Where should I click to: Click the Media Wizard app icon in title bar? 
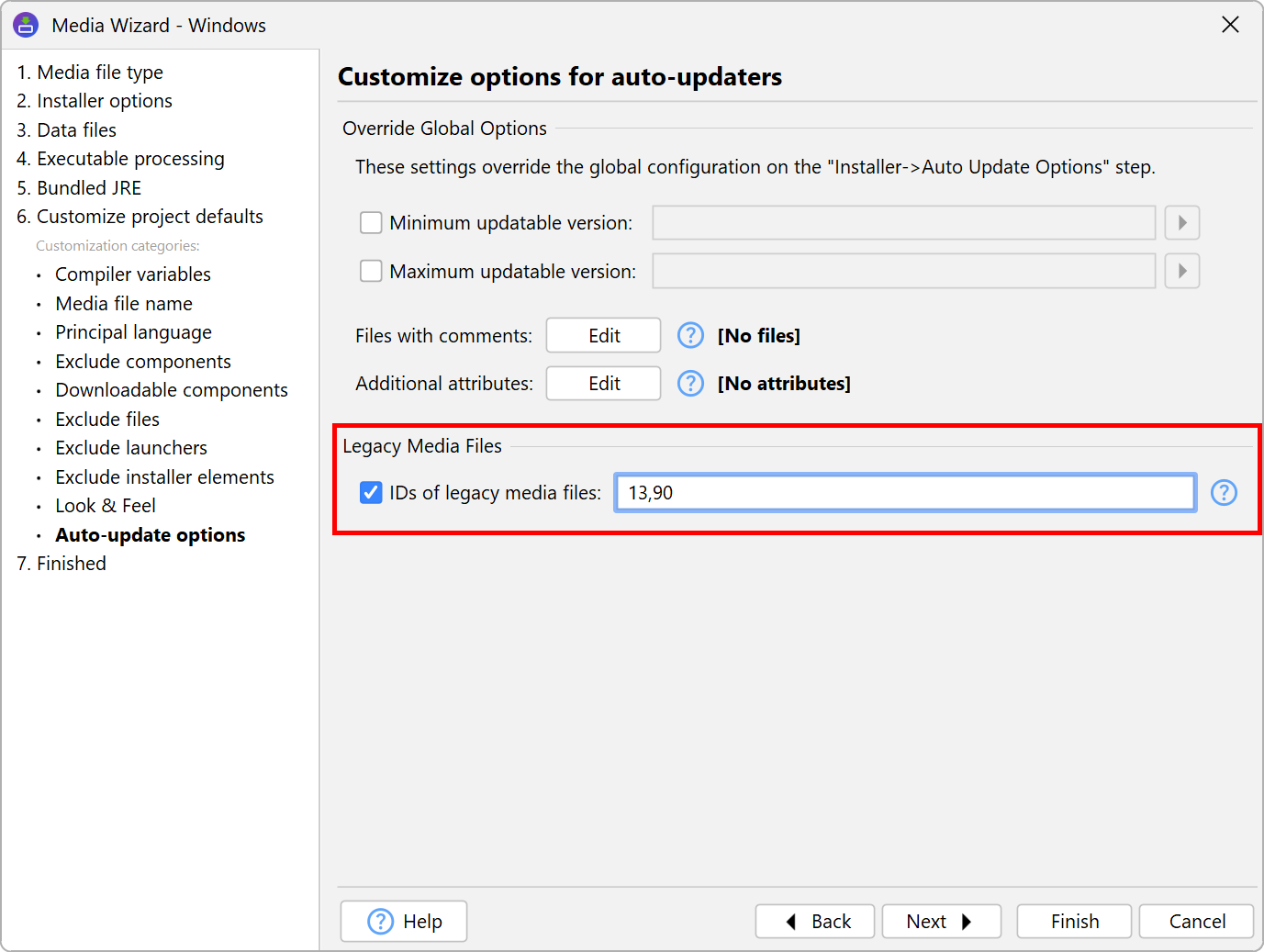pos(26,25)
